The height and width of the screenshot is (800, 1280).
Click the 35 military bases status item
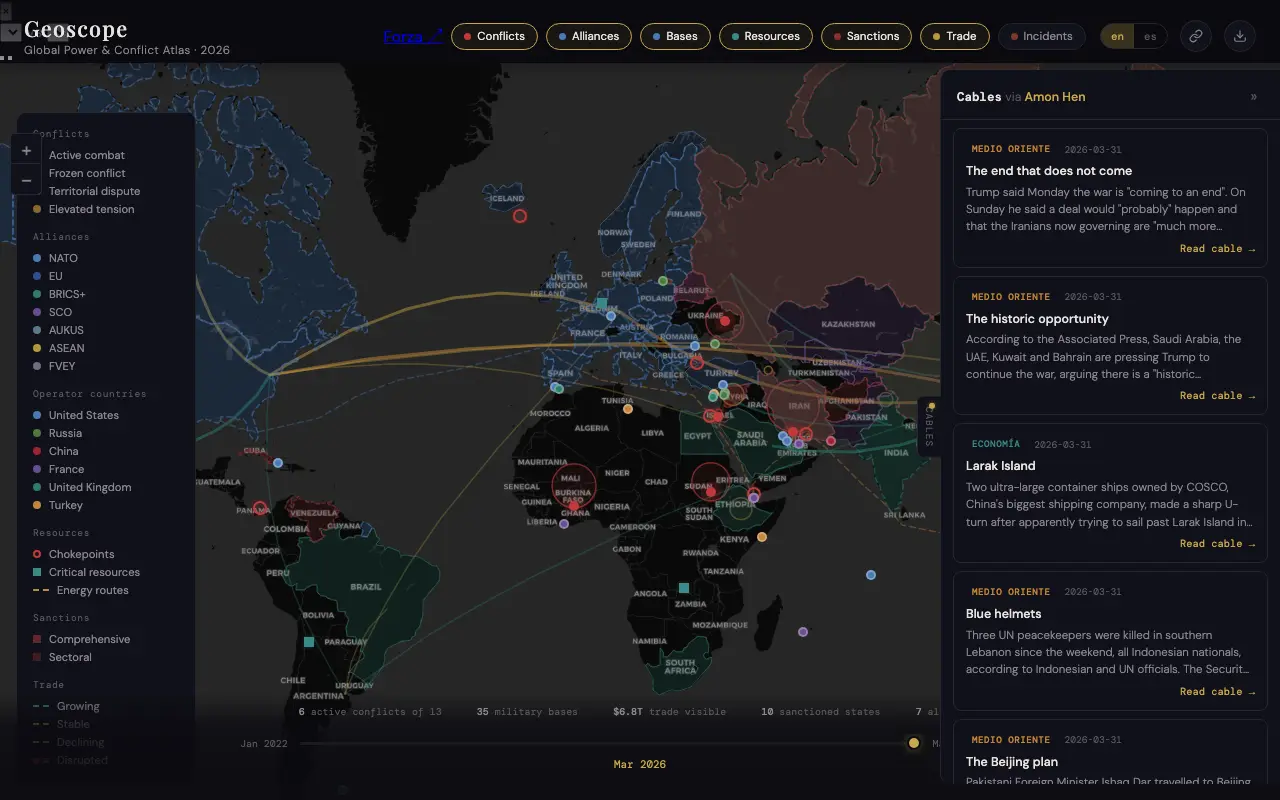click(x=528, y=711)
